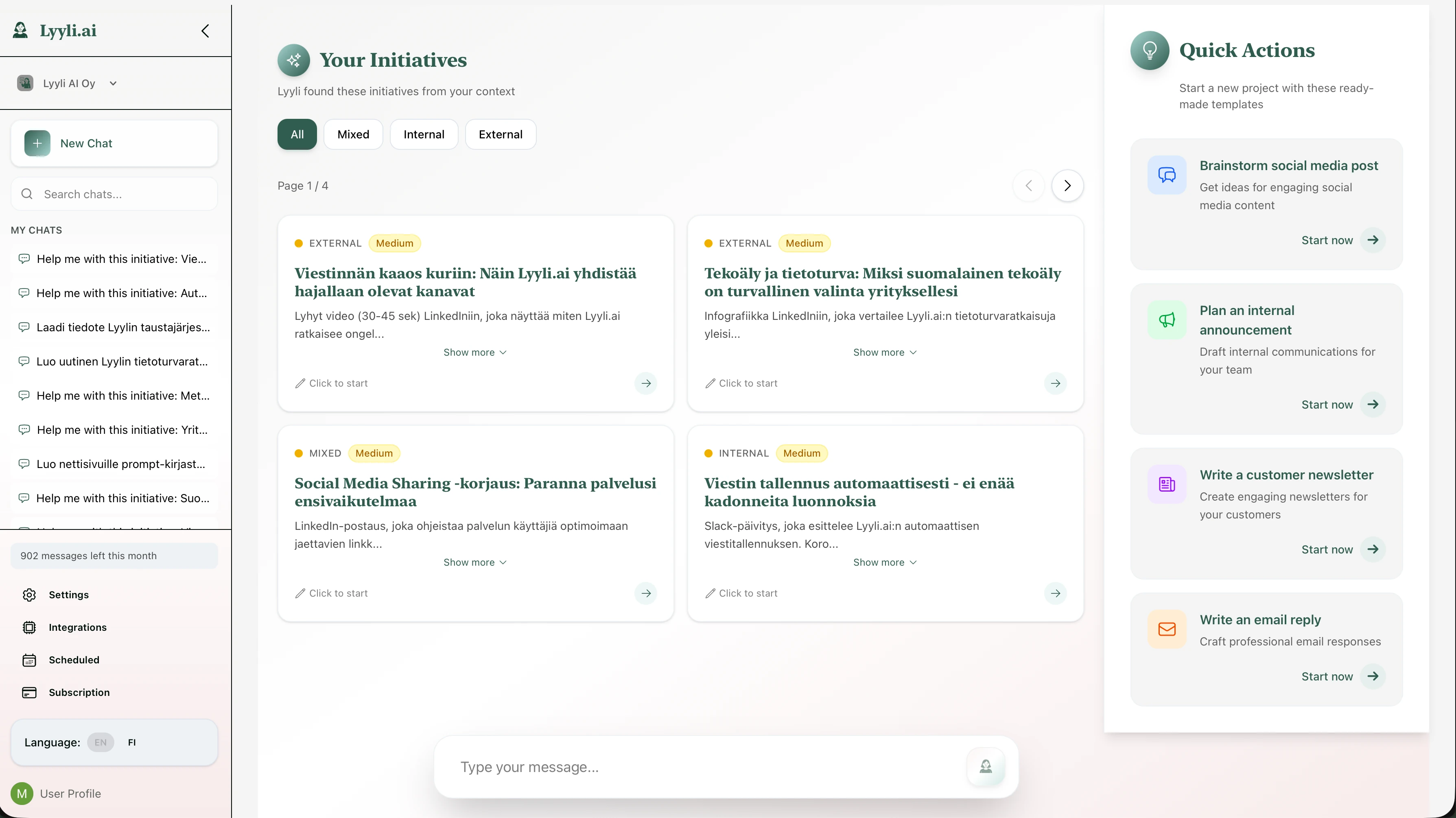This screenshot has height=818, width=1456.
Task: Click the pencil icon on Viestinnän kaaos card
Action: tap(301, 383)
